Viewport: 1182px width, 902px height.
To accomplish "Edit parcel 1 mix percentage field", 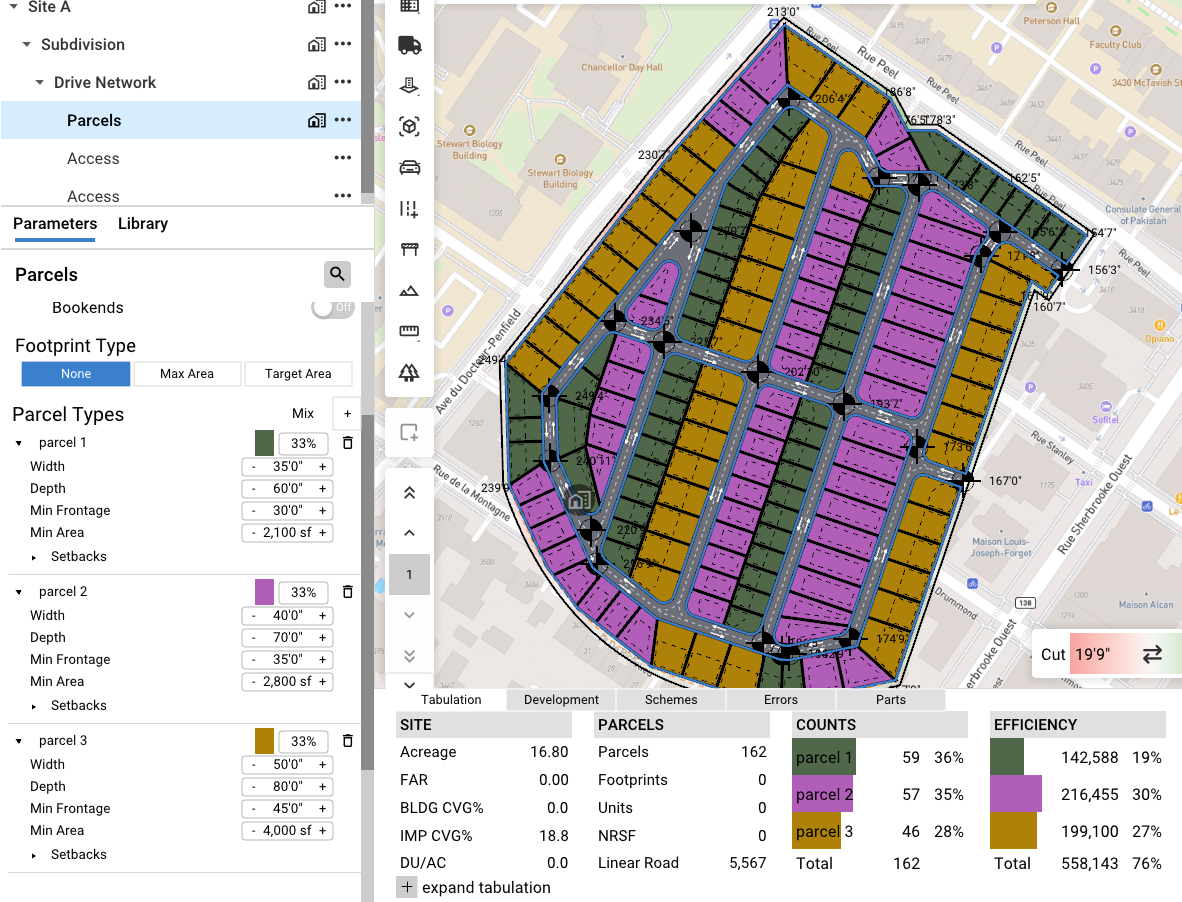I will point(304,444).
